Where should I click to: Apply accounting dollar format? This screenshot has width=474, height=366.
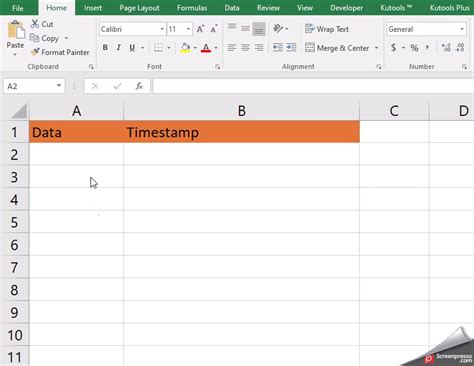[394, 48]
